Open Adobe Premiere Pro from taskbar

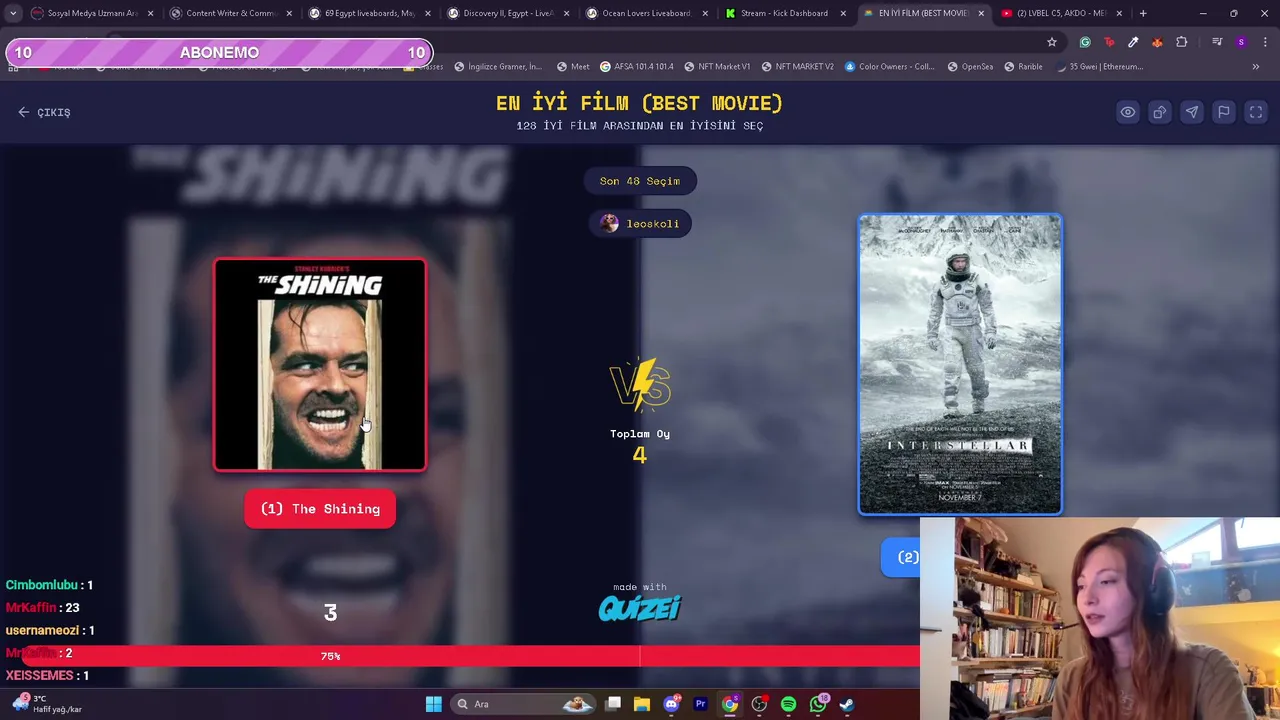[700, 704]
